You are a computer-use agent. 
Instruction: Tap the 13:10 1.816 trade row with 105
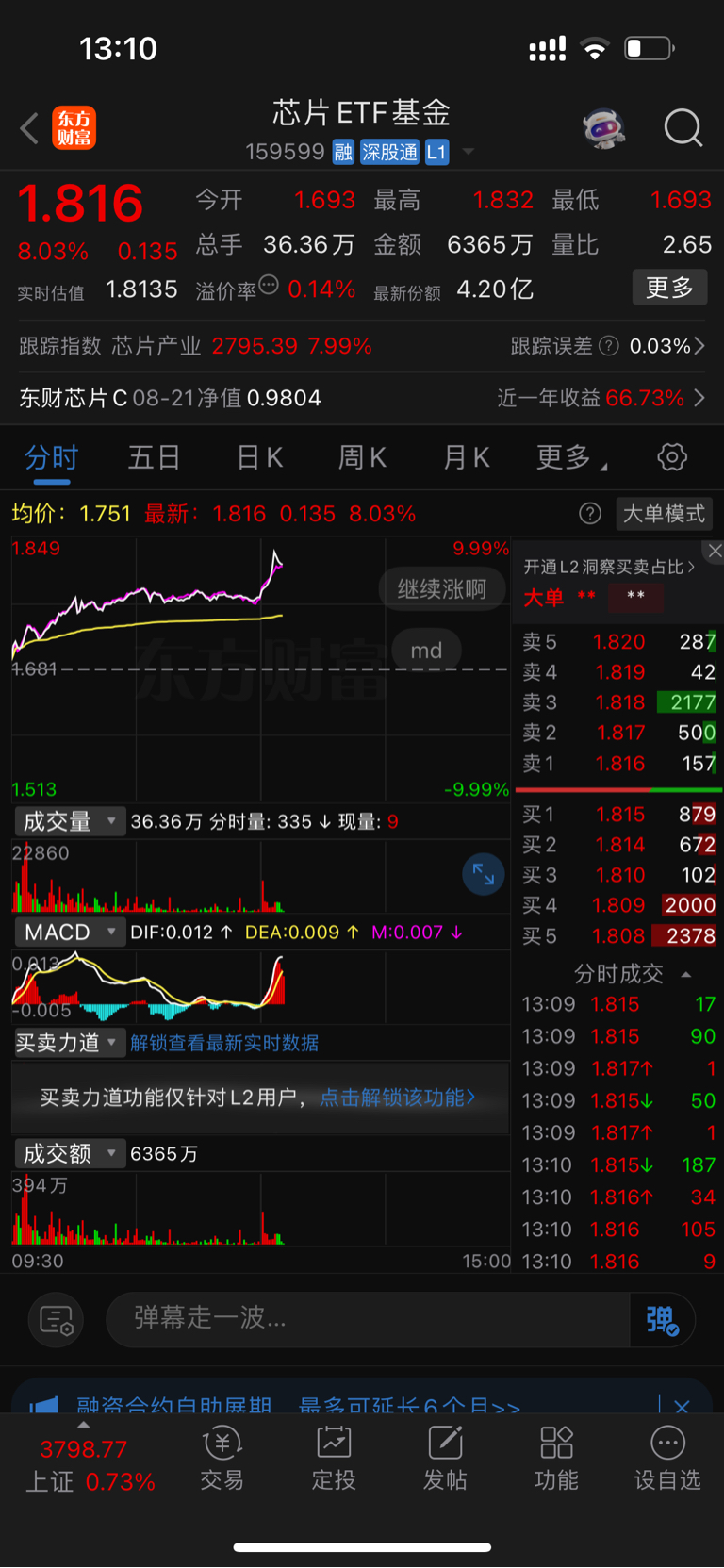618,1230
